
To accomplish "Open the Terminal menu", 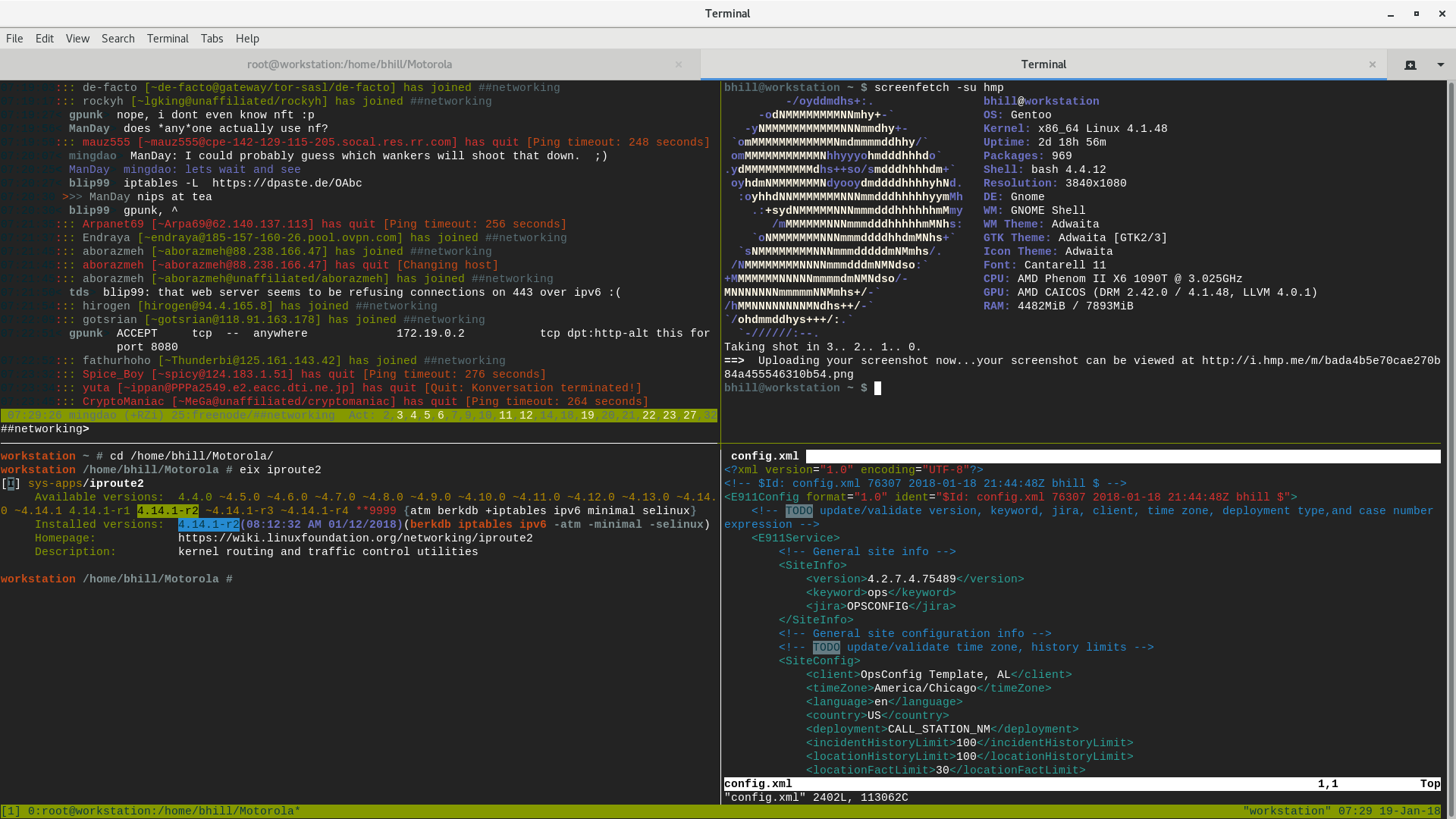I will 168,39.
